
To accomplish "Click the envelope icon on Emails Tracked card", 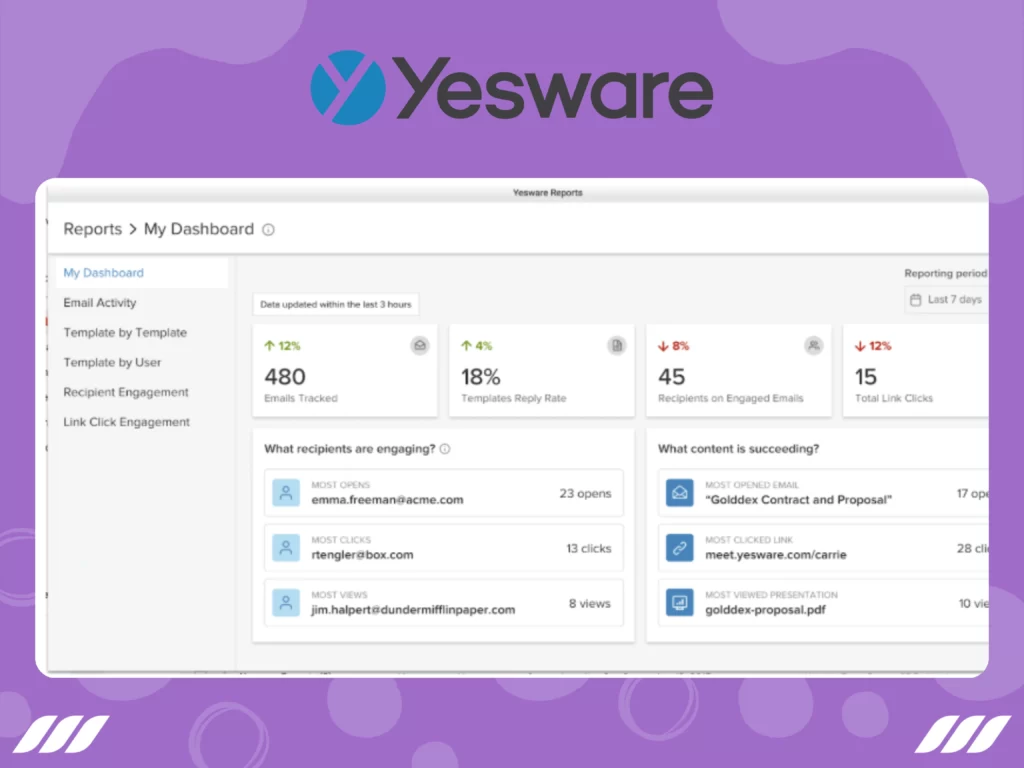I will 420,345.
